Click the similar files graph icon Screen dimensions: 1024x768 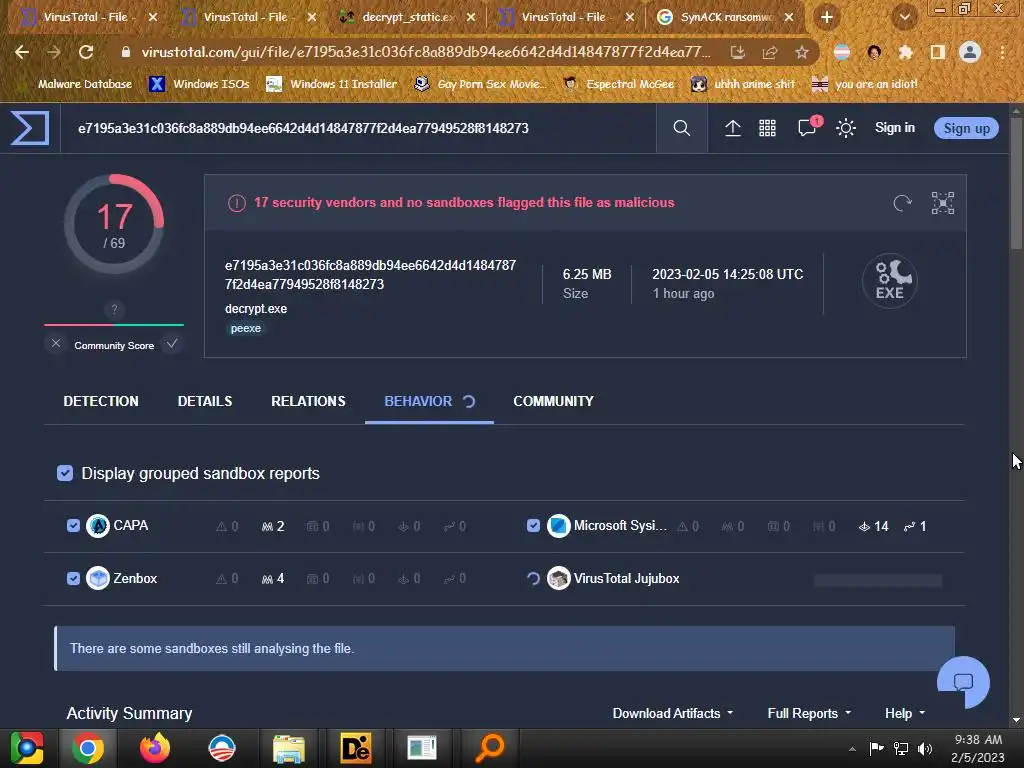942,203
